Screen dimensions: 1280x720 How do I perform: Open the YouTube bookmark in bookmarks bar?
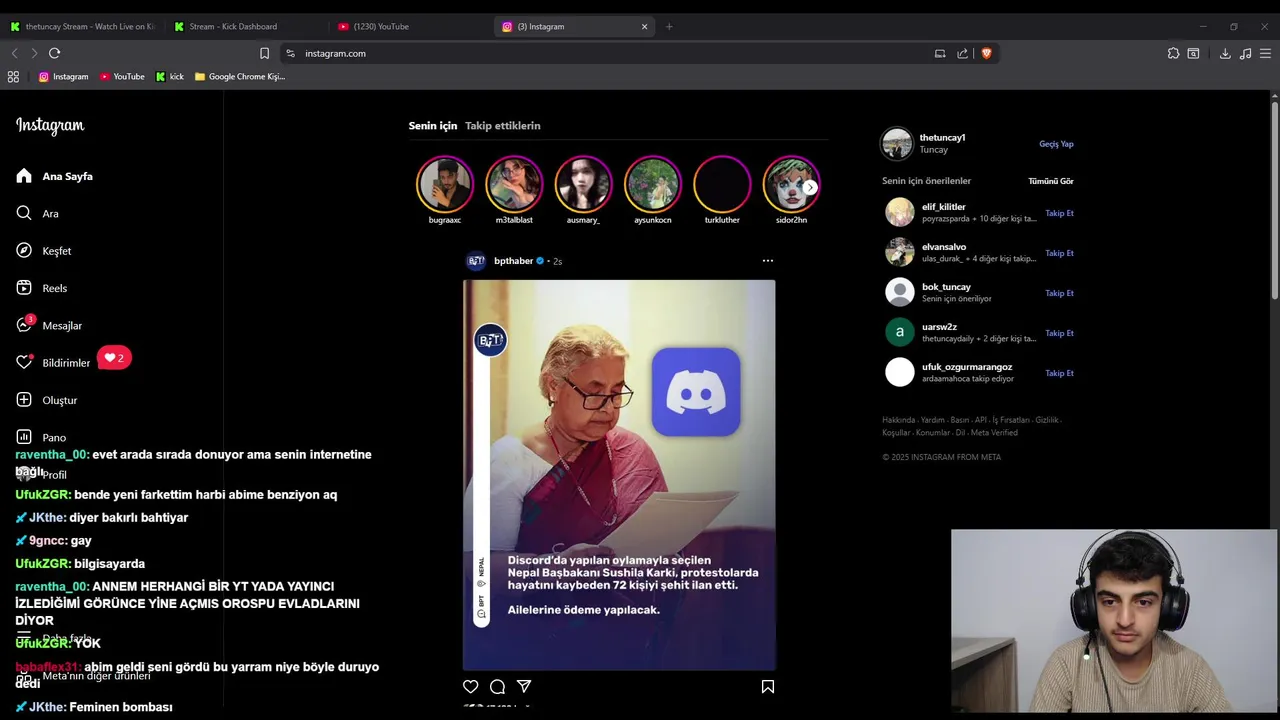121,76
